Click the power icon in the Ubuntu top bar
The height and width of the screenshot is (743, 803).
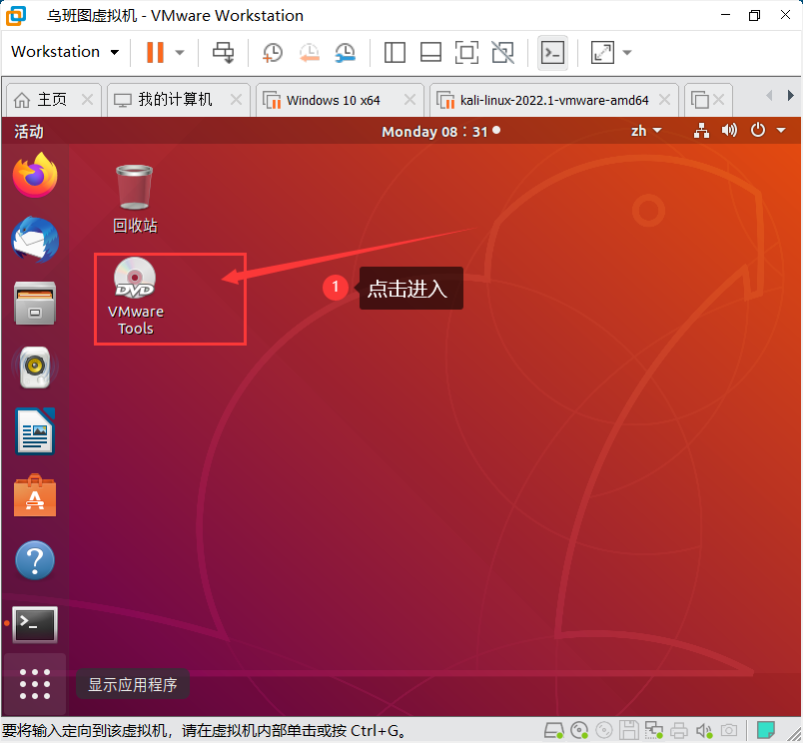coord(757,131)
